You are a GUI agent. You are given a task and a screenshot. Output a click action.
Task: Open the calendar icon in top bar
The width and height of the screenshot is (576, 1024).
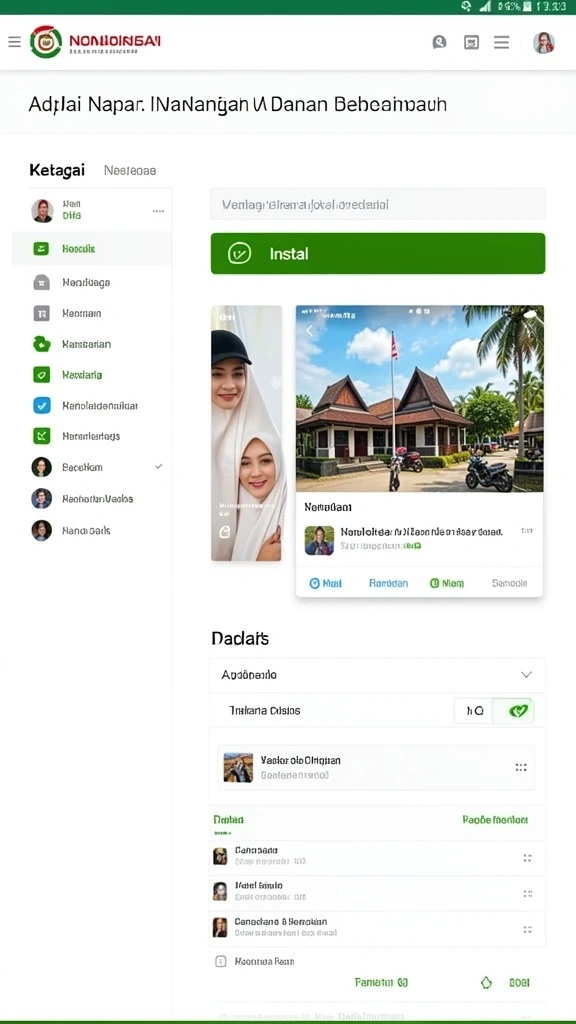pos(471,42)
